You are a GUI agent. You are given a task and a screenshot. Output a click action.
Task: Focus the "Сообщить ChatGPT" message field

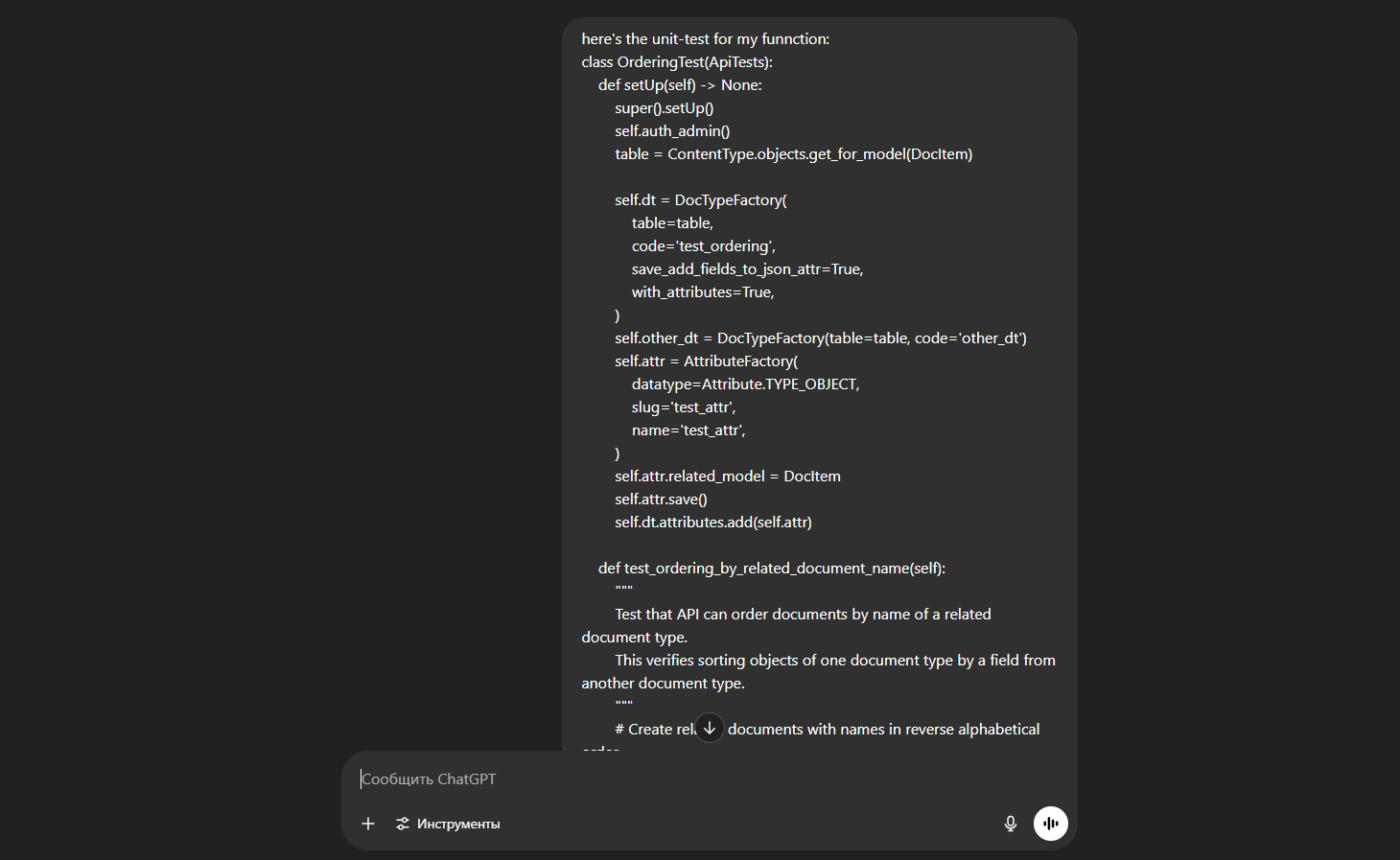point(671,779)
